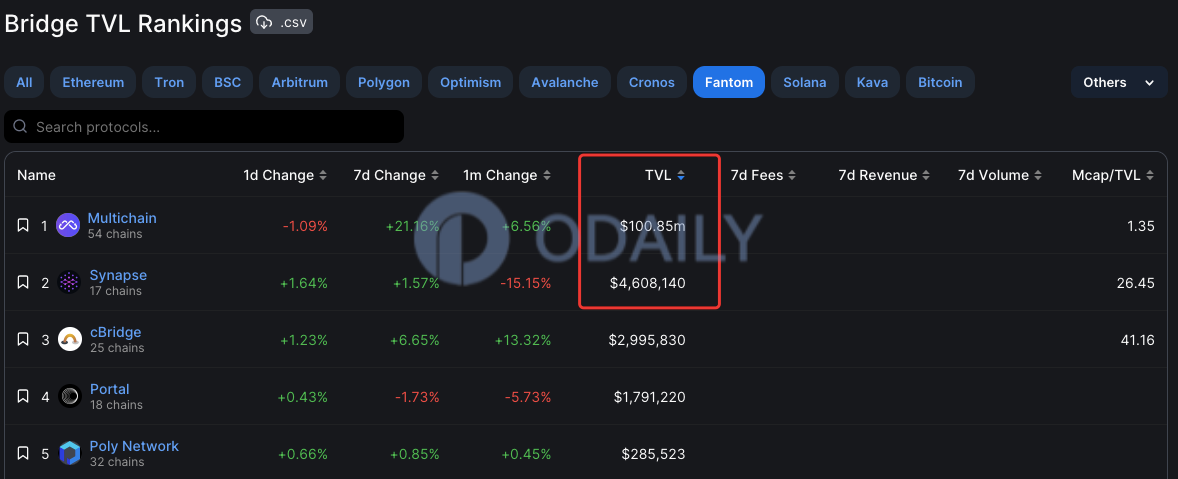Sort by 7d Change column

tap(396, 176)
